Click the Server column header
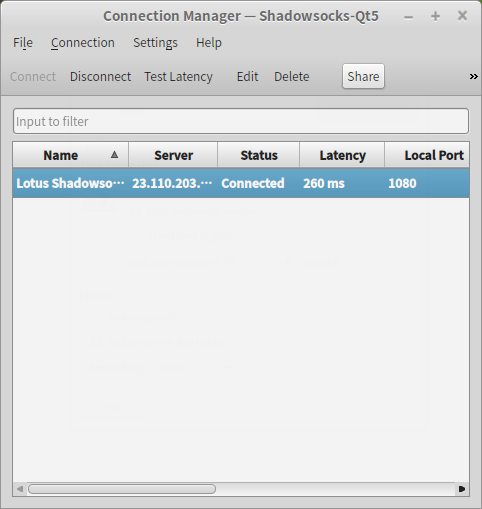Viewport: 482px width, 509px height. [x=173, y=155]
